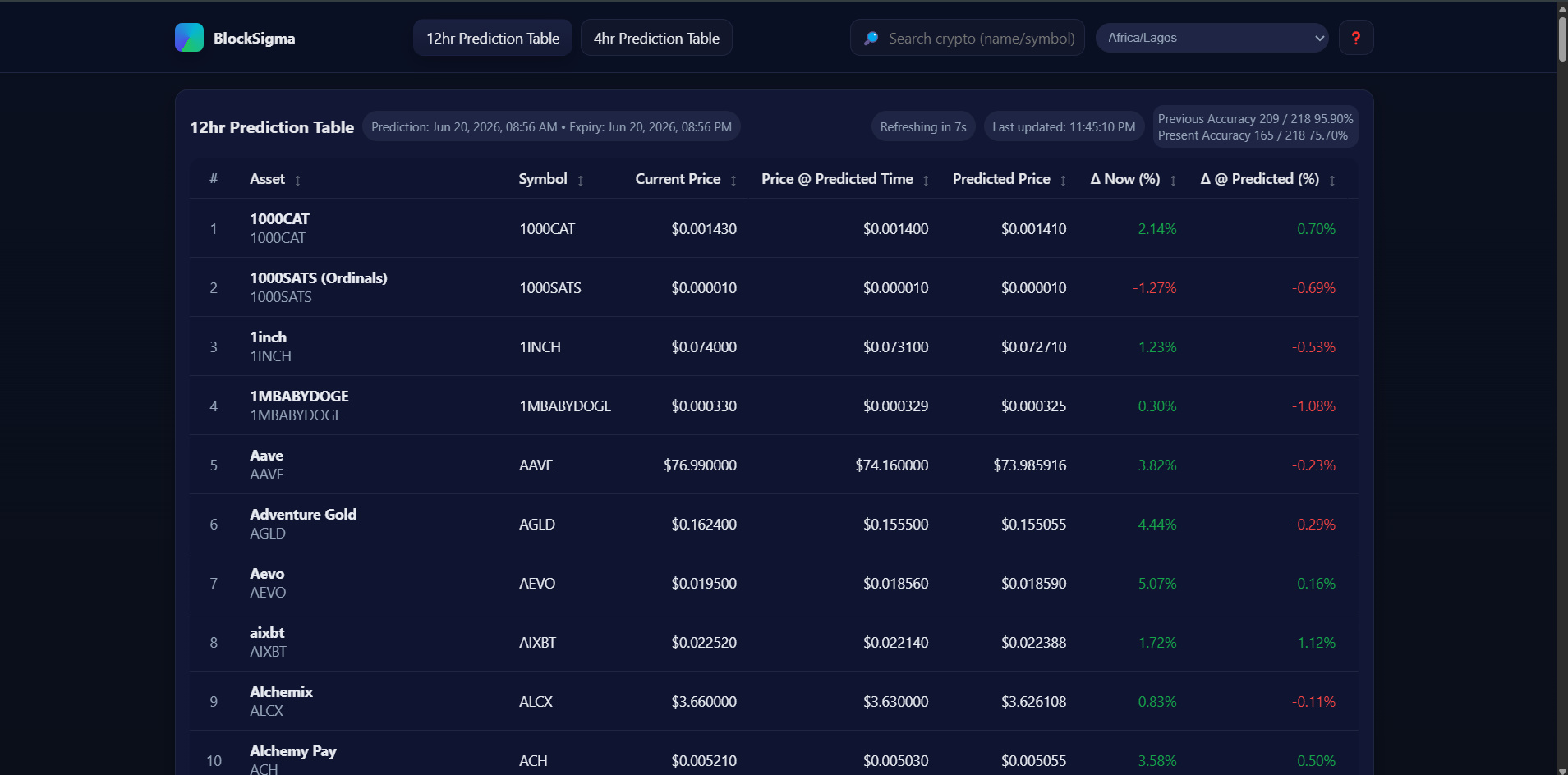Screen dimensions: 1568x775
Task: Click sort arrows next to Asset header
Action: coord(297,181)
